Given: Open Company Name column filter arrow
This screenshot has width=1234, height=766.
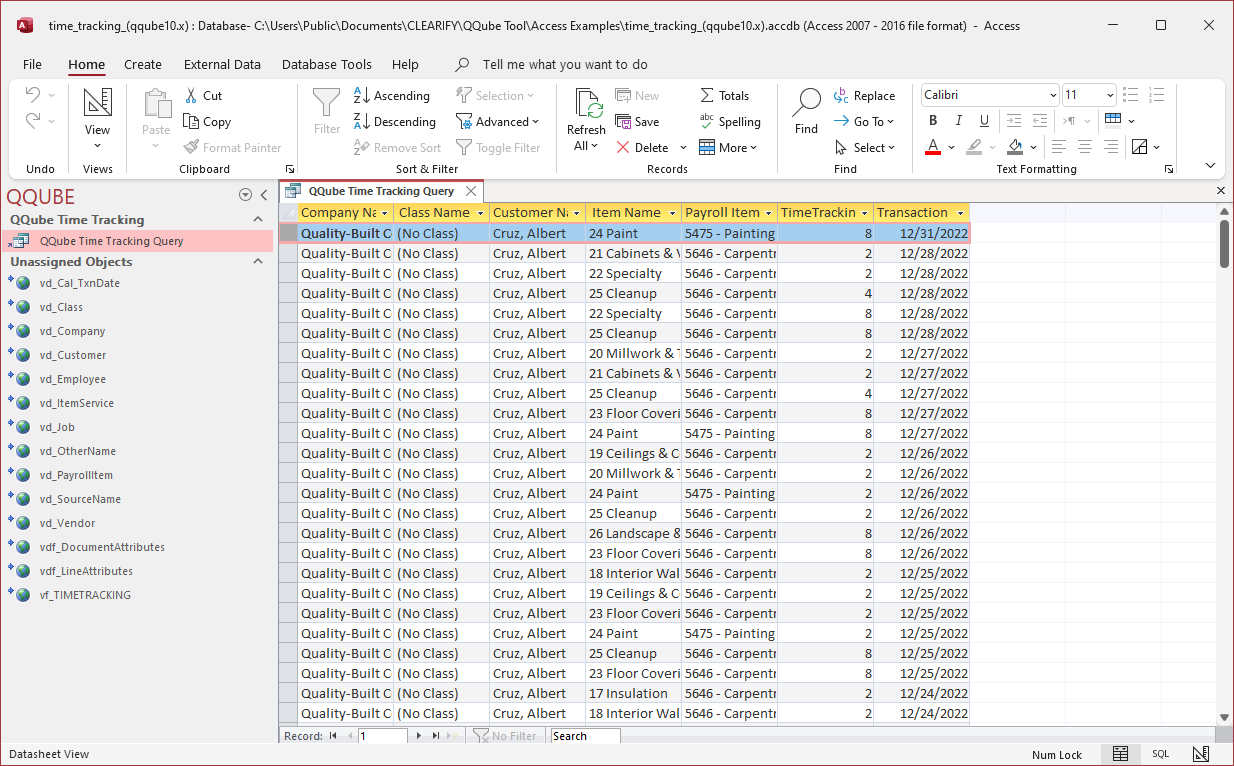Looking at the screenshot, I should pyautogui.click(x=385, y=213).
